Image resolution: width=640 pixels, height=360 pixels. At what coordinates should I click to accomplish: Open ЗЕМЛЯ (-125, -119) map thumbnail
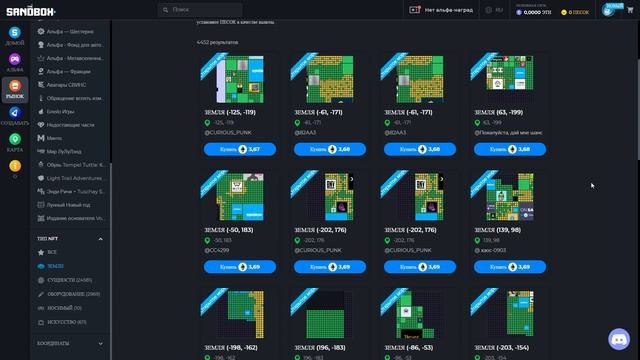point(240,79)
